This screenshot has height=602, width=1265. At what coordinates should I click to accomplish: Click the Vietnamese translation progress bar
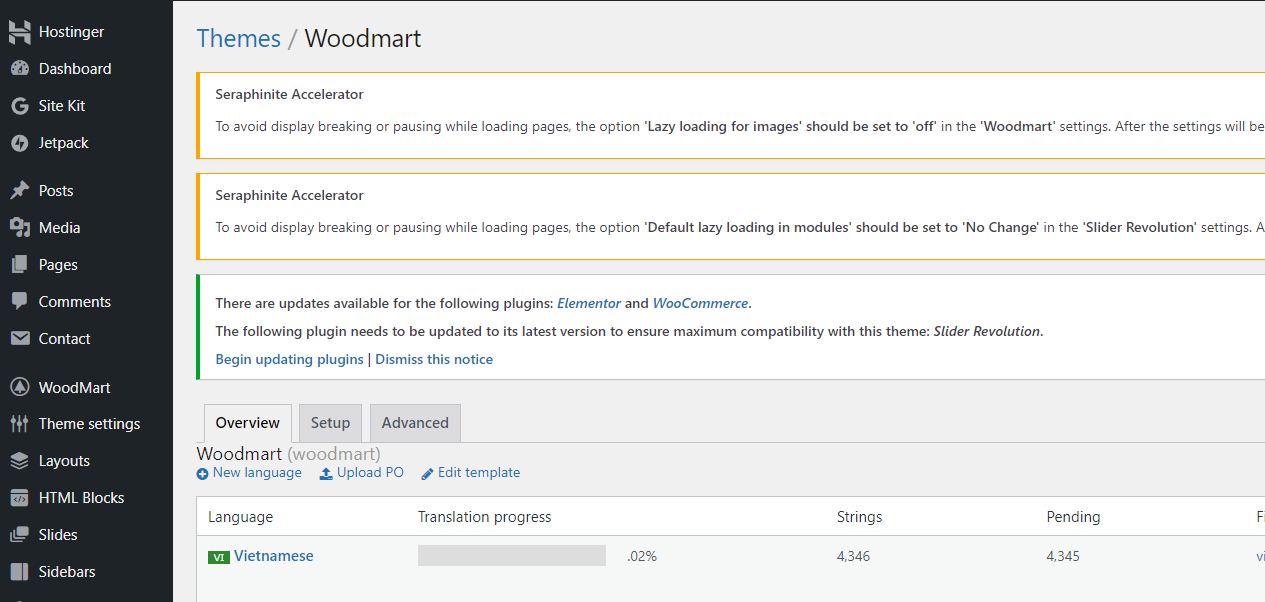(x=512, y=556)
